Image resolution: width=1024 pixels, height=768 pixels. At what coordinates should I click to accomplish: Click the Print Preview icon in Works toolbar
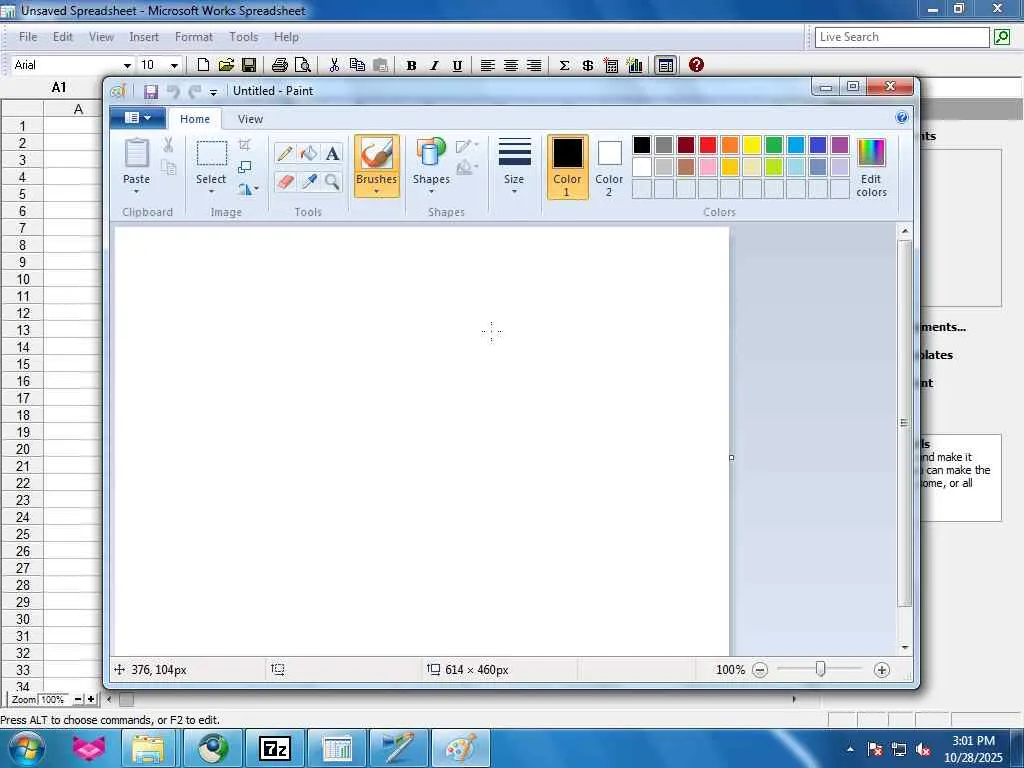pyautogui.click(x=302, y=65)
